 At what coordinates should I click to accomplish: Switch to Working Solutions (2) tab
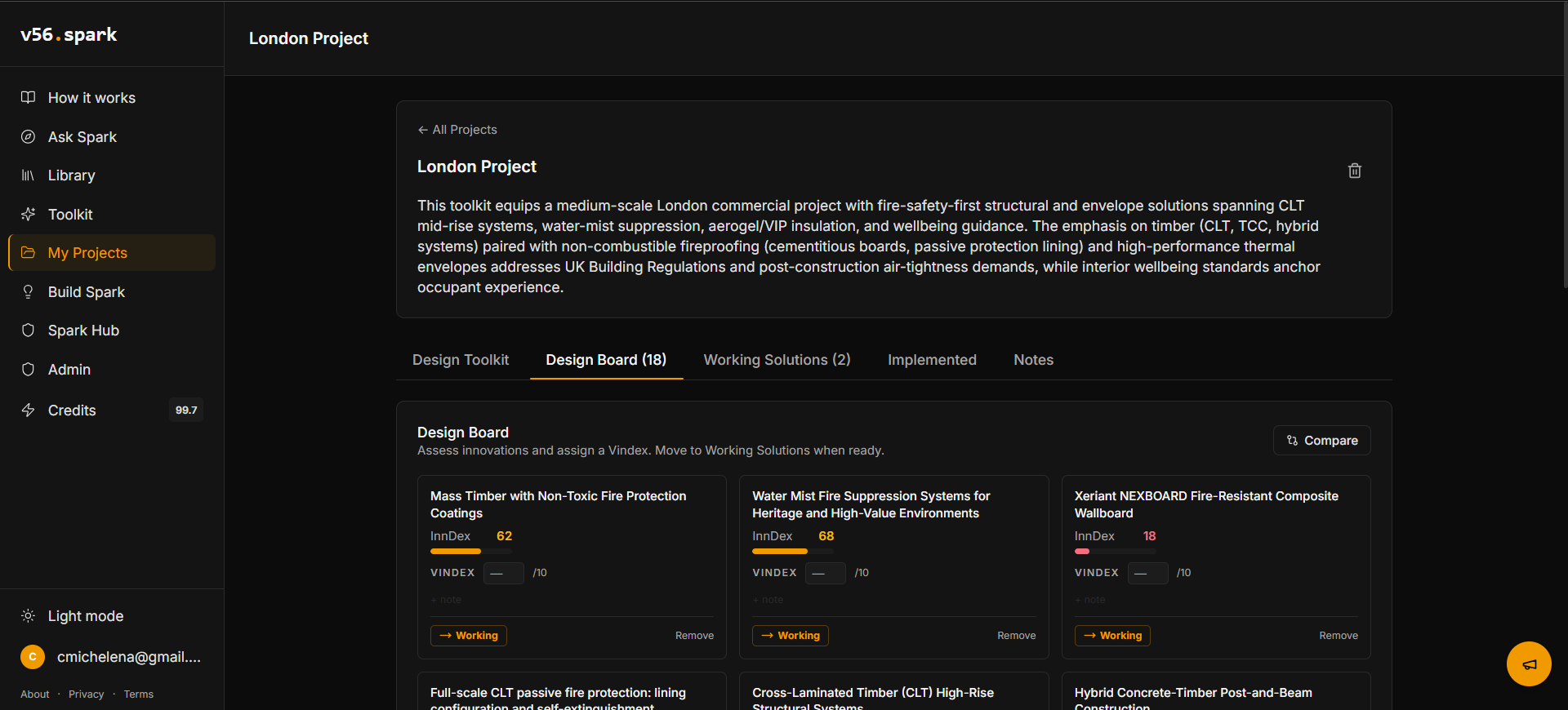click(x=777, y=360)
